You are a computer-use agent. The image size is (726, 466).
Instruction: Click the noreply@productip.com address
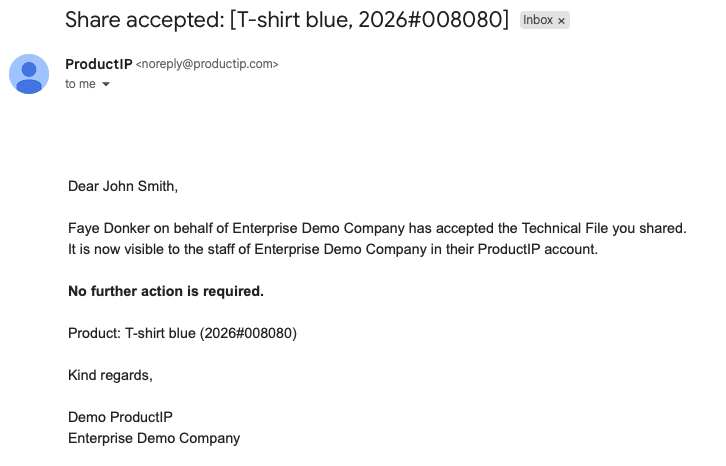(207, 64)
